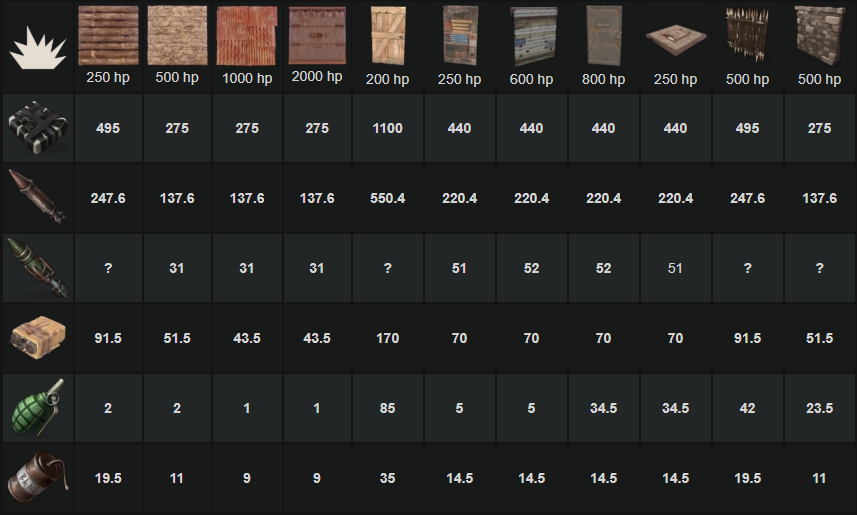The height and width of the screenshot is (515, 857).
Task: Click the question mark under high stone wall
Action: [x=820, y=268]
